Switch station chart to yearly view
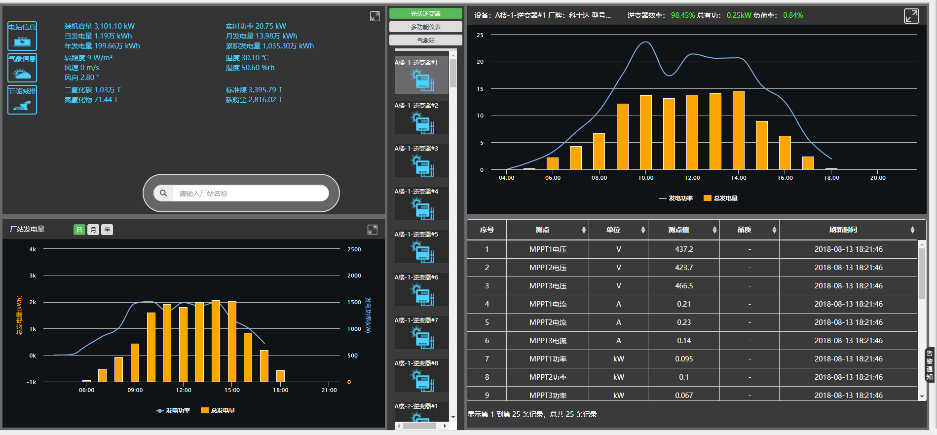The height and width of the screenshot is (435, 937). 106,229
